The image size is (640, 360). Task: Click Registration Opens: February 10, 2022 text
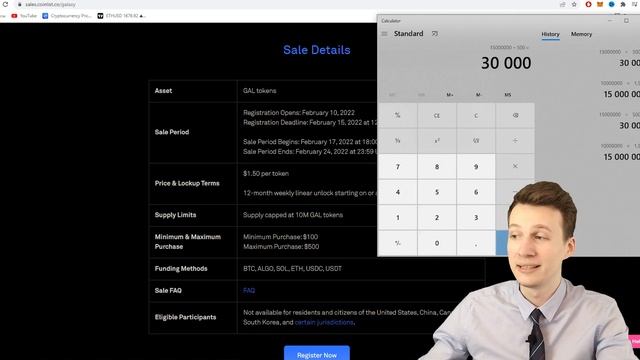299,113
